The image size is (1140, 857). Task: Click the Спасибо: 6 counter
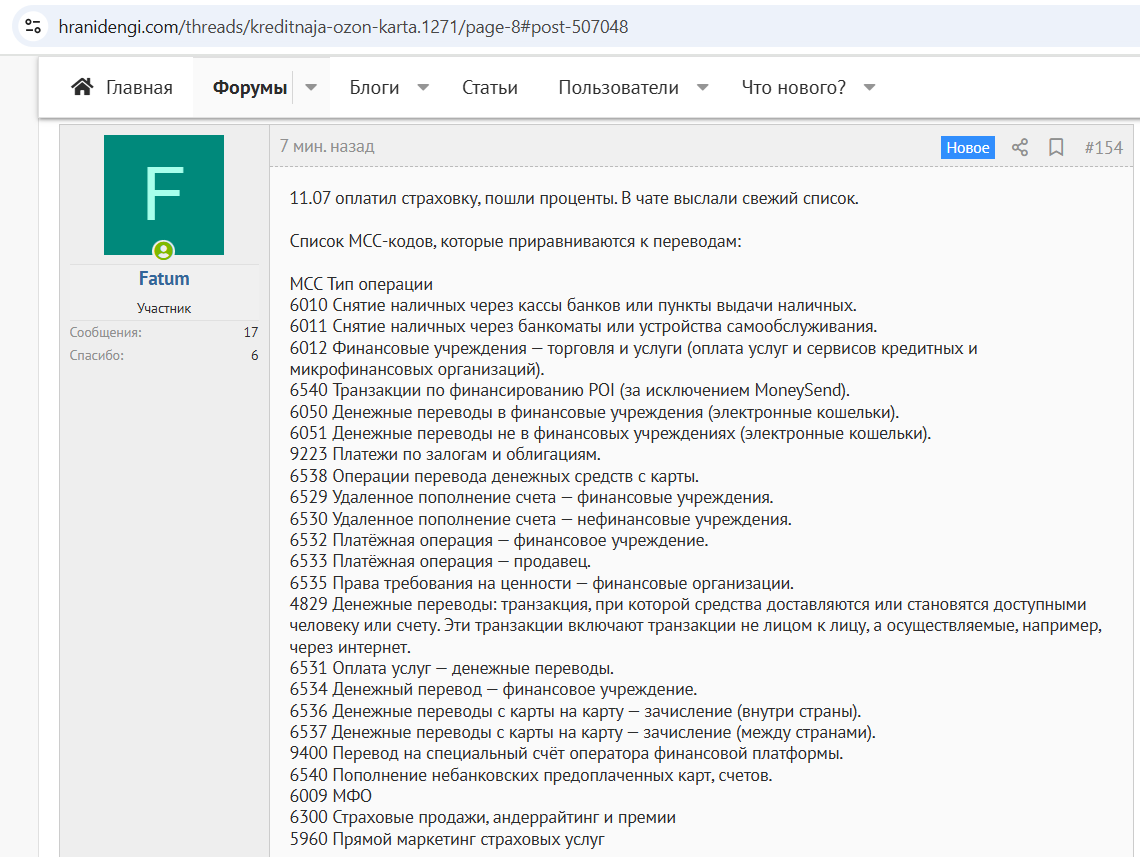point(164,355)
